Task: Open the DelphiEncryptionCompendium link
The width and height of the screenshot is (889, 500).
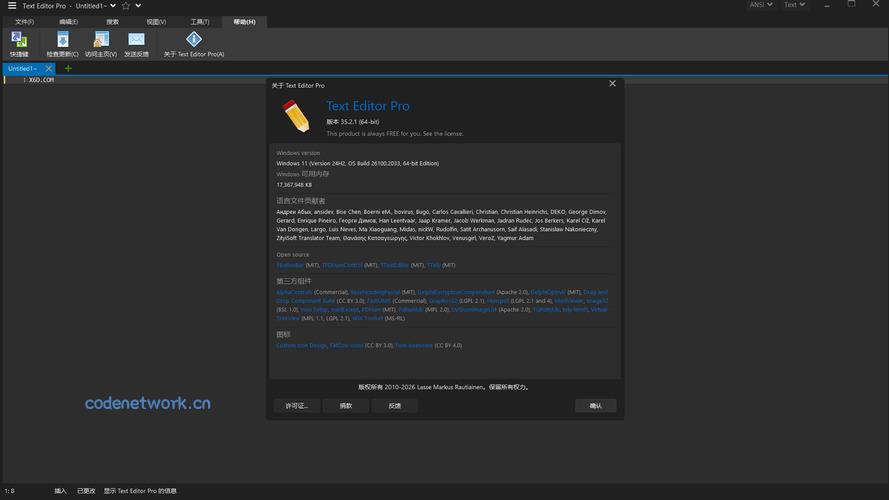Action: click(x=456, y=293)
